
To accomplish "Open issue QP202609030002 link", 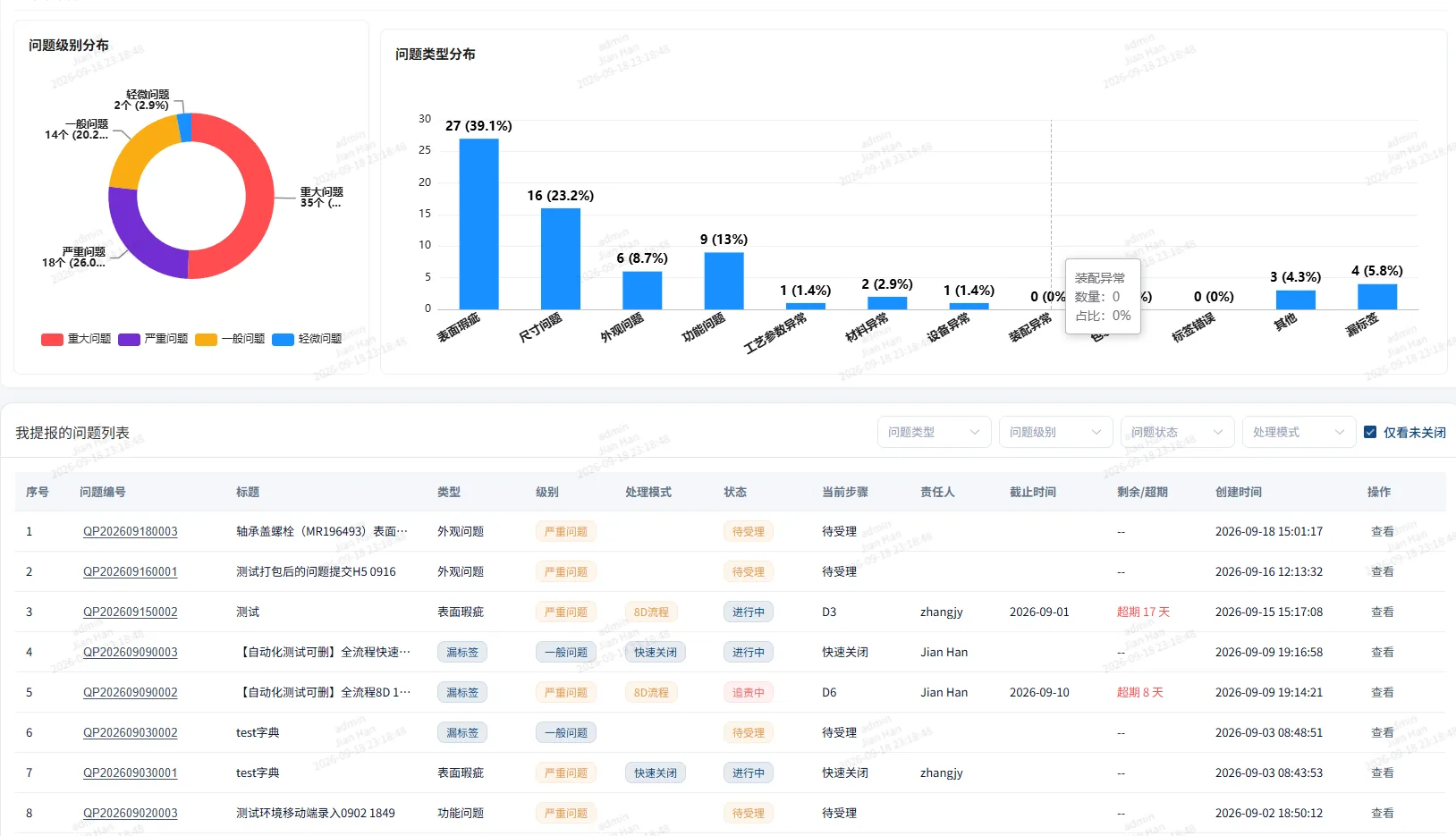I will (x=131, y=732).
